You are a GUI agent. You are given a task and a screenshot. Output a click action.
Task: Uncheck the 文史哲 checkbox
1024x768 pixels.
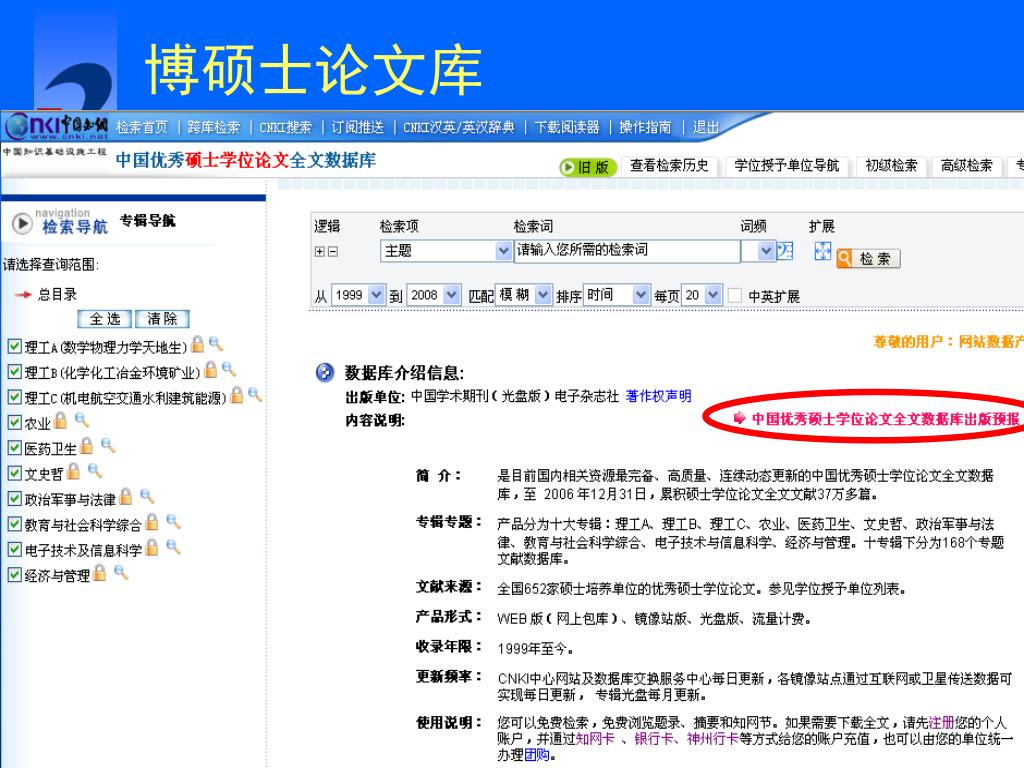coord(14,473)
